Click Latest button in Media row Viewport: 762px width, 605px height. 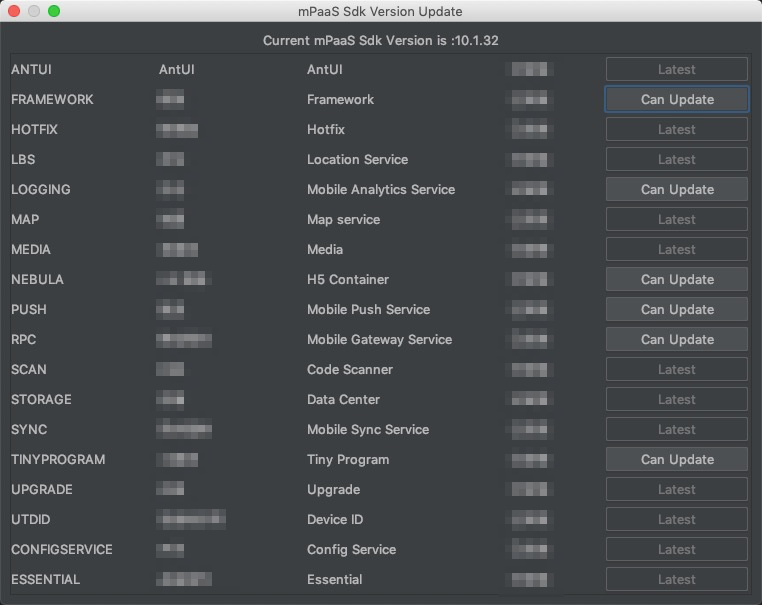coord(676,249)
